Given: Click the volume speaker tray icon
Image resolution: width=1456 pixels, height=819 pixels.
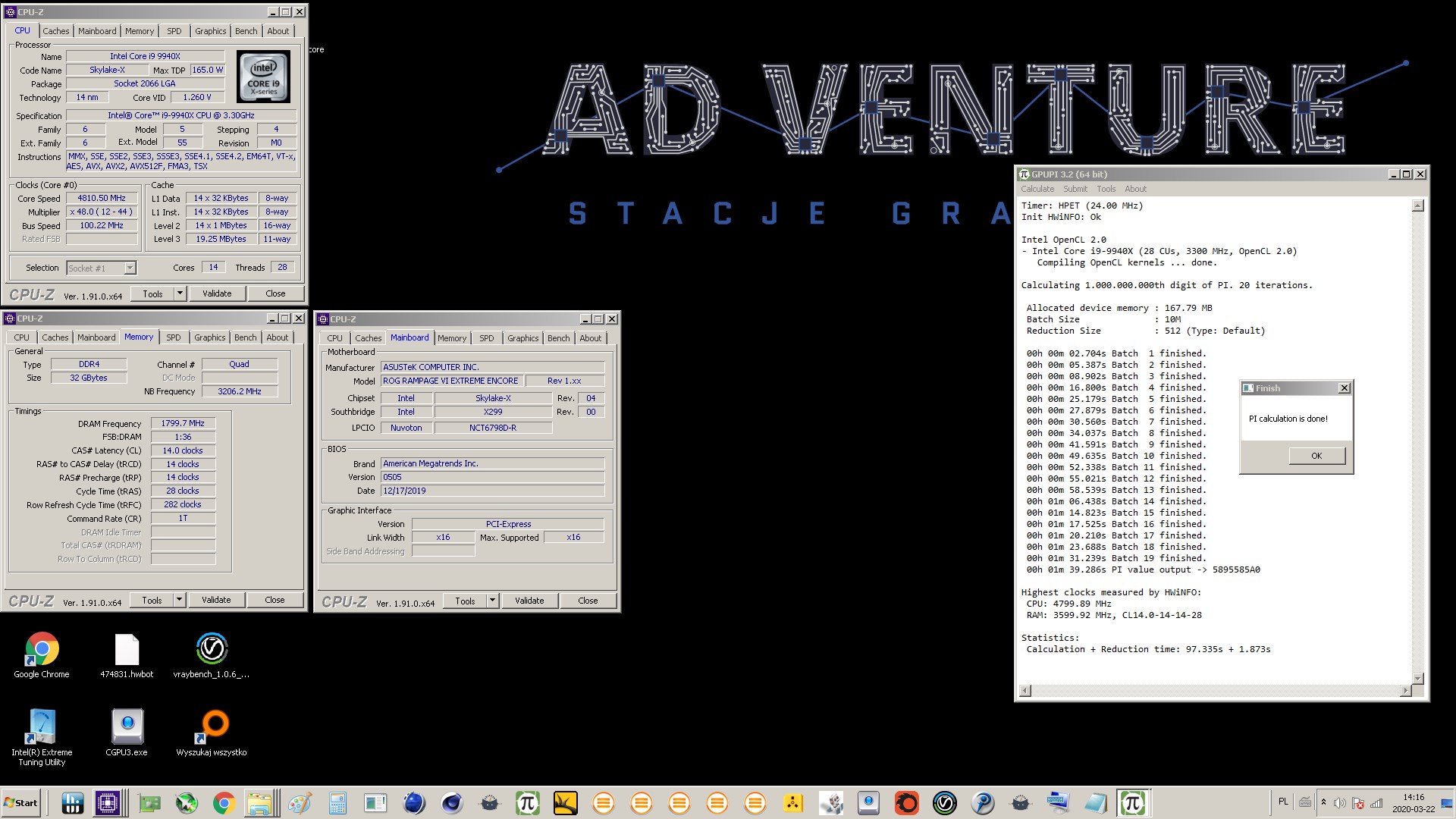Looking at the screenshot, I should coord(1340,803).
